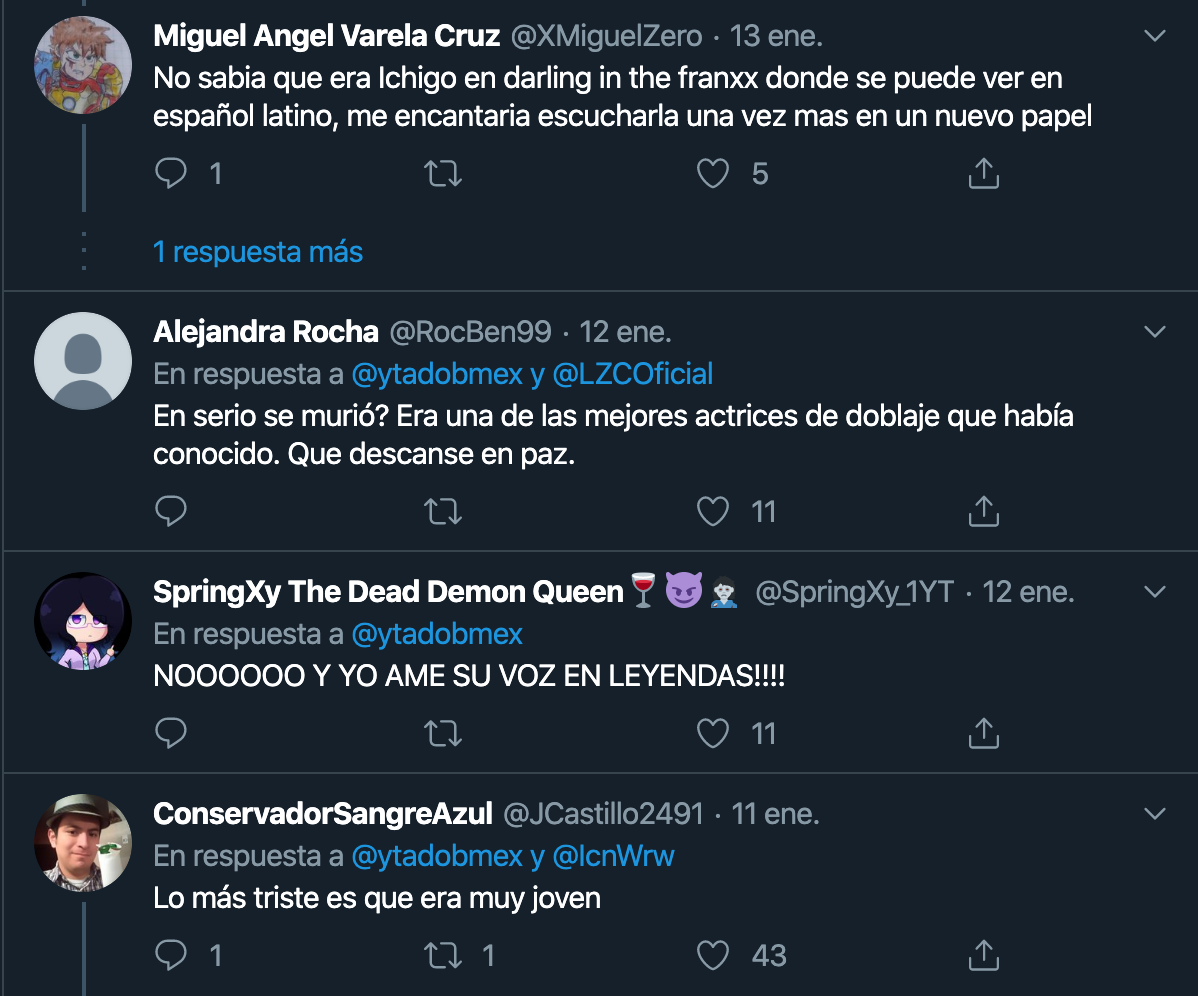This screenshot has height=996, width=1198.
Task: Select the like count on ConservadorSangreAzul's tweet
Action: (x=767, y=955)
